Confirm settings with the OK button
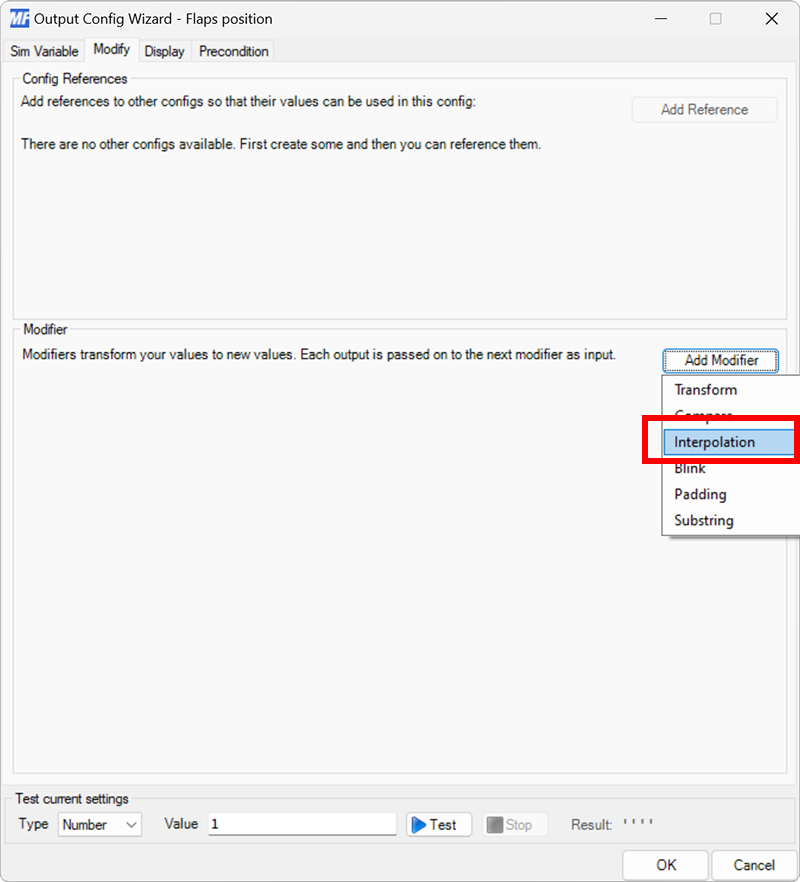This screenshot has width=800, height=882. pos(665,864)
